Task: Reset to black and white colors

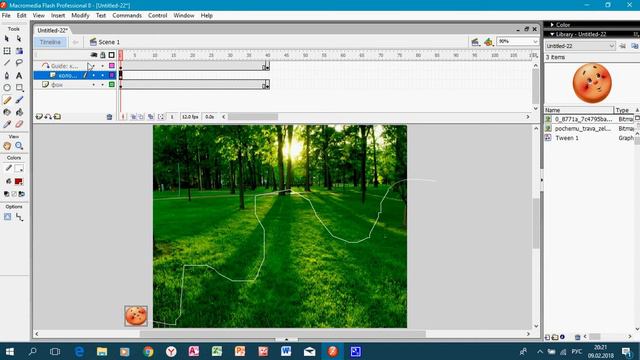Action: click(x=6, y=194)
